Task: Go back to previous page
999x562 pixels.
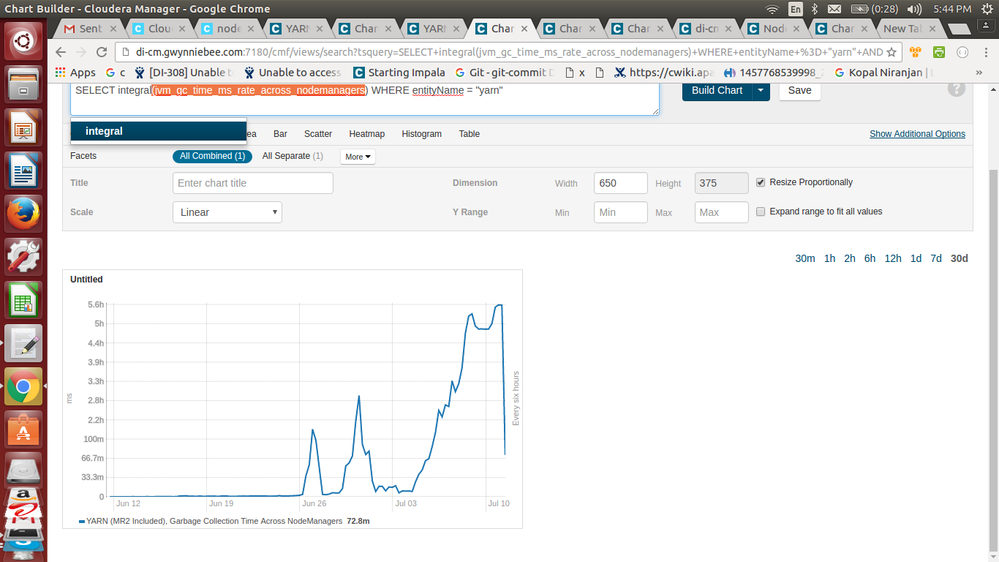Action: click(x=61, y=52)
